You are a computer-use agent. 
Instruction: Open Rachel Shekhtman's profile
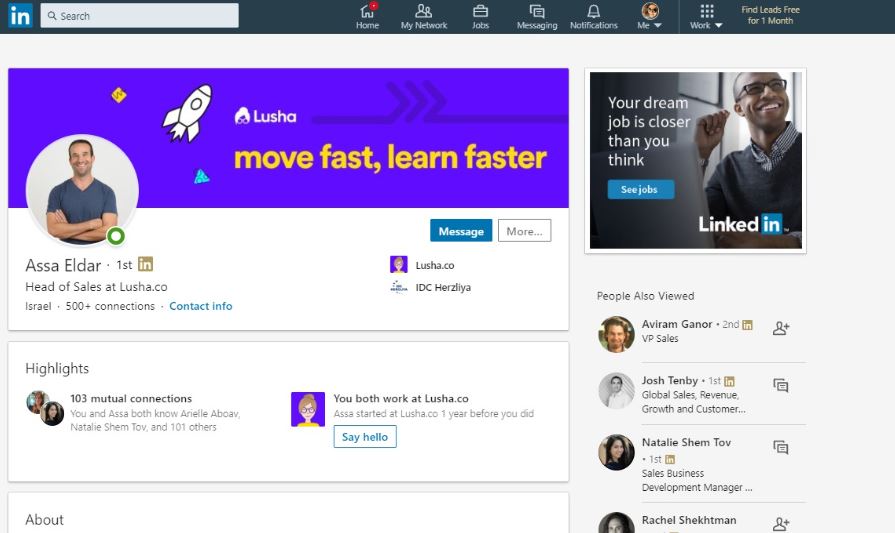pyautogui.click(x=689, y=520)
